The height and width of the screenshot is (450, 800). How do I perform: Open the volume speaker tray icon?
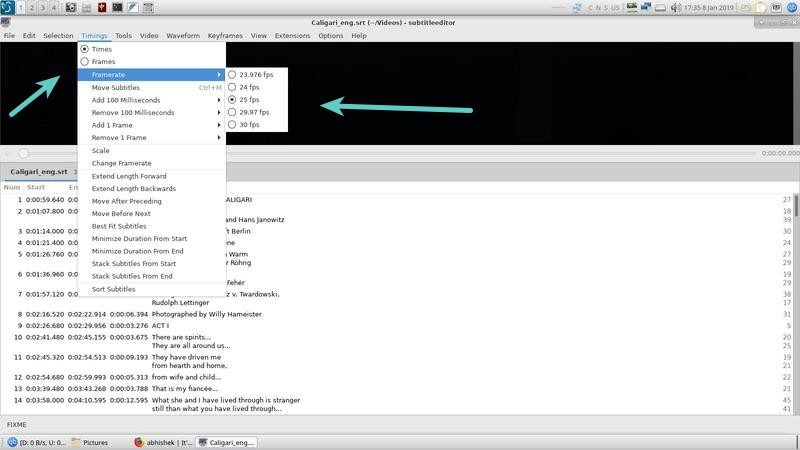676,8
